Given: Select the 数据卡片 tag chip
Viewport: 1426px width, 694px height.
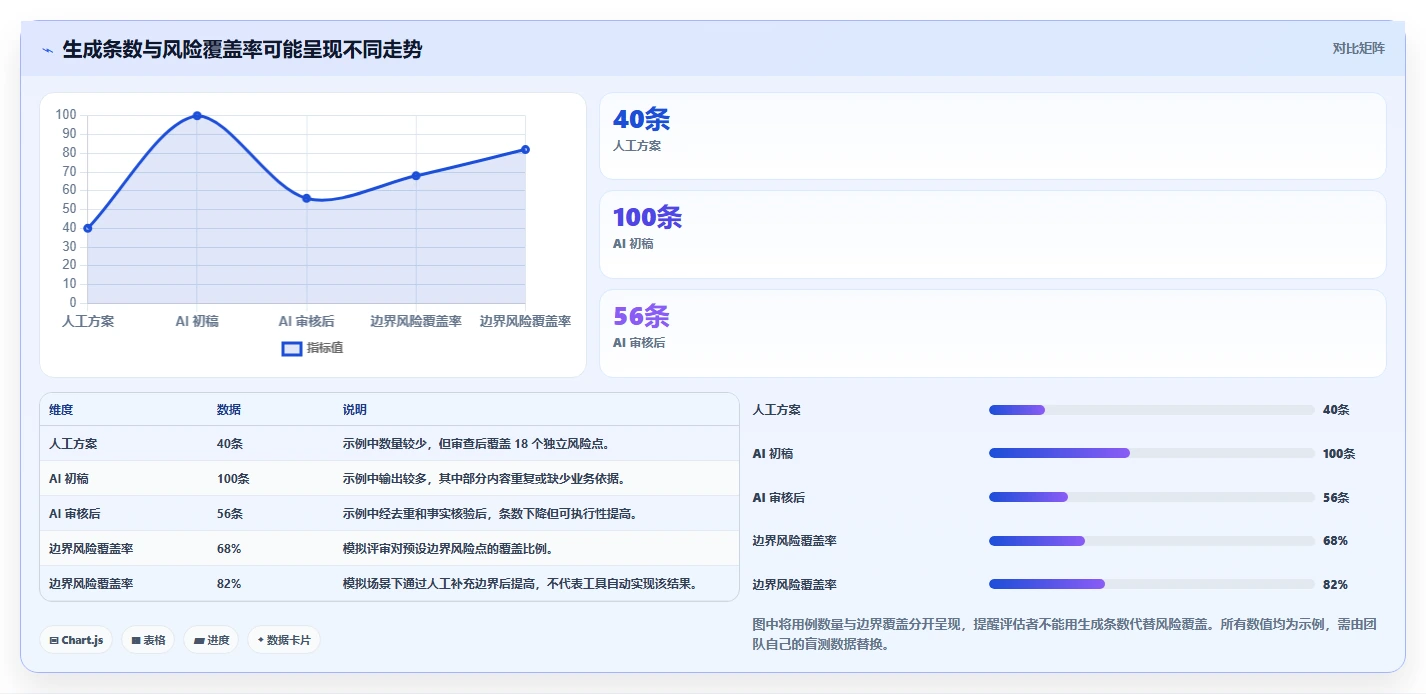Looking at the screenshot, I should (284, 640).
